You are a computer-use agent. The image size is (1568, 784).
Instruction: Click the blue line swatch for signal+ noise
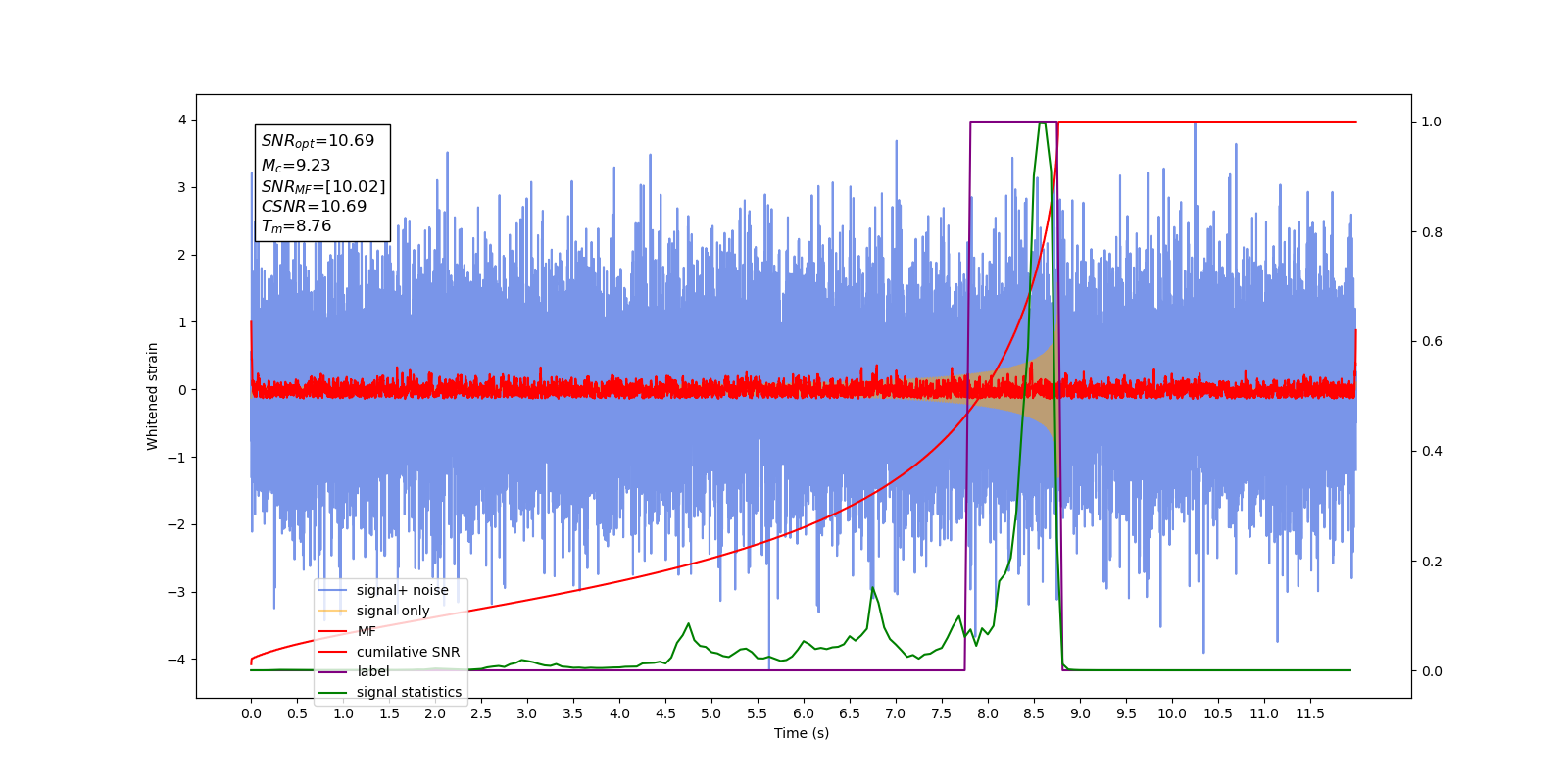pyautogui.click(x=333, y=590)
